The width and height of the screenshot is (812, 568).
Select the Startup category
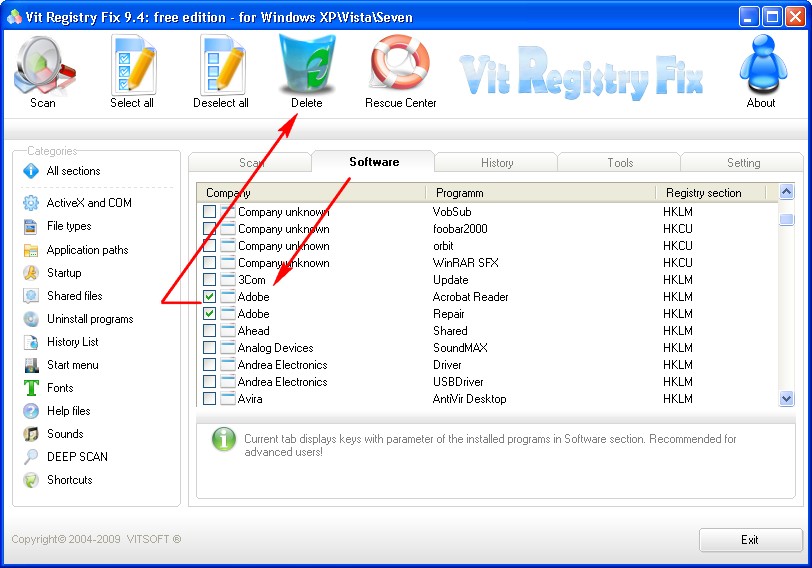tap(52, 273)
